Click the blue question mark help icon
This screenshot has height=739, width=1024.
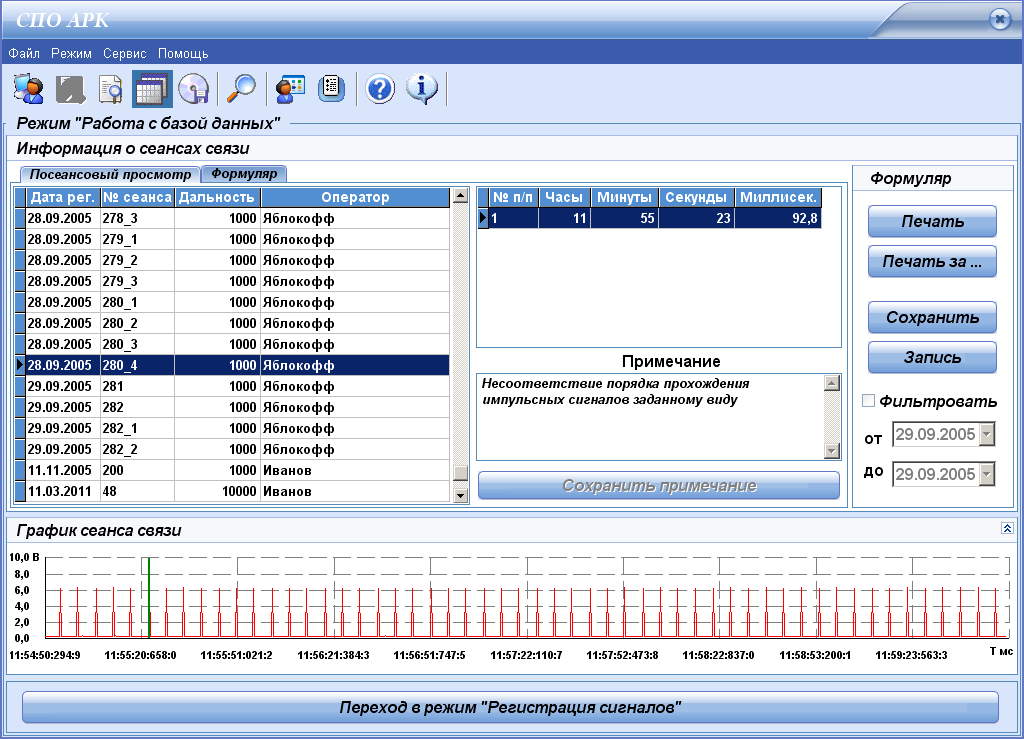pyautogui.click(x=380, y=89)
